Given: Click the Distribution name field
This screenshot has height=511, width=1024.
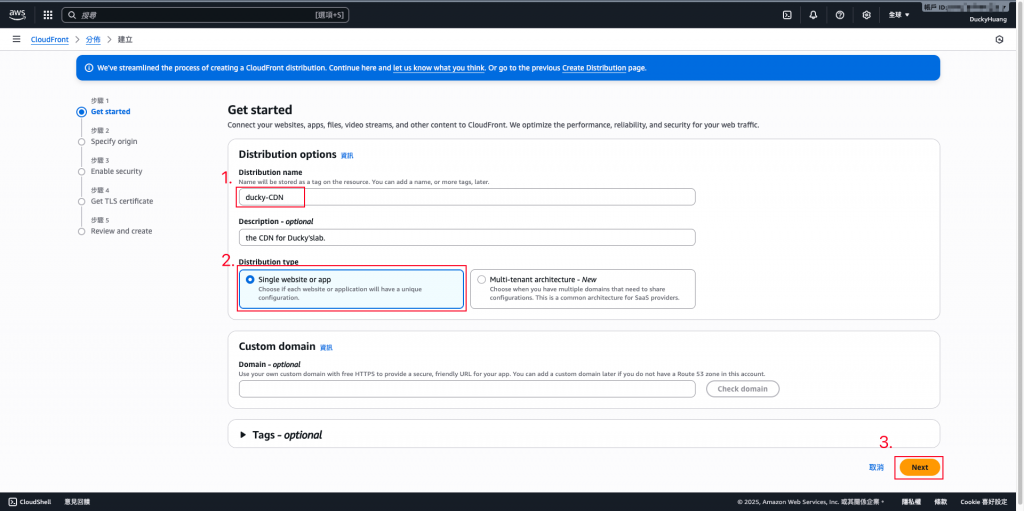Looking at the screenshot, I should [x=467, y=197].
